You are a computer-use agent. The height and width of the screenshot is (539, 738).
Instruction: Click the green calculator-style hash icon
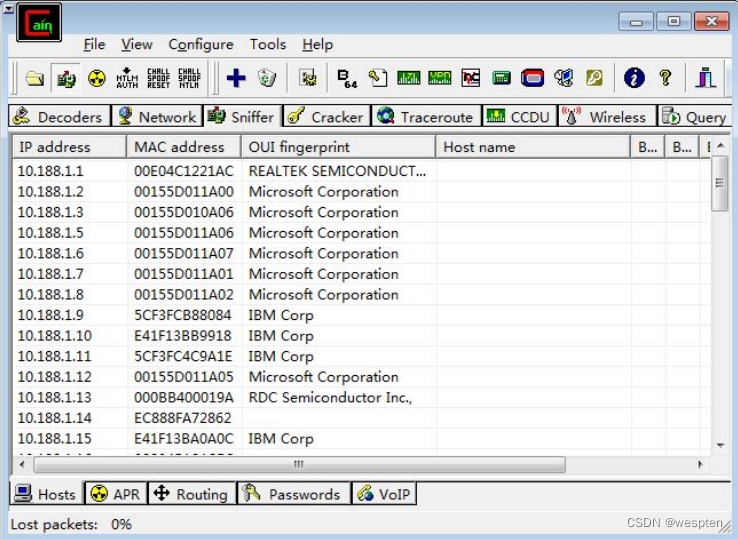[501, 78]
